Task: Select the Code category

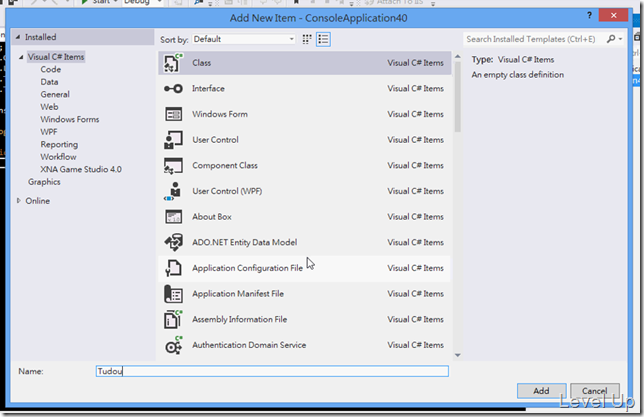Action: click(51, 69)
